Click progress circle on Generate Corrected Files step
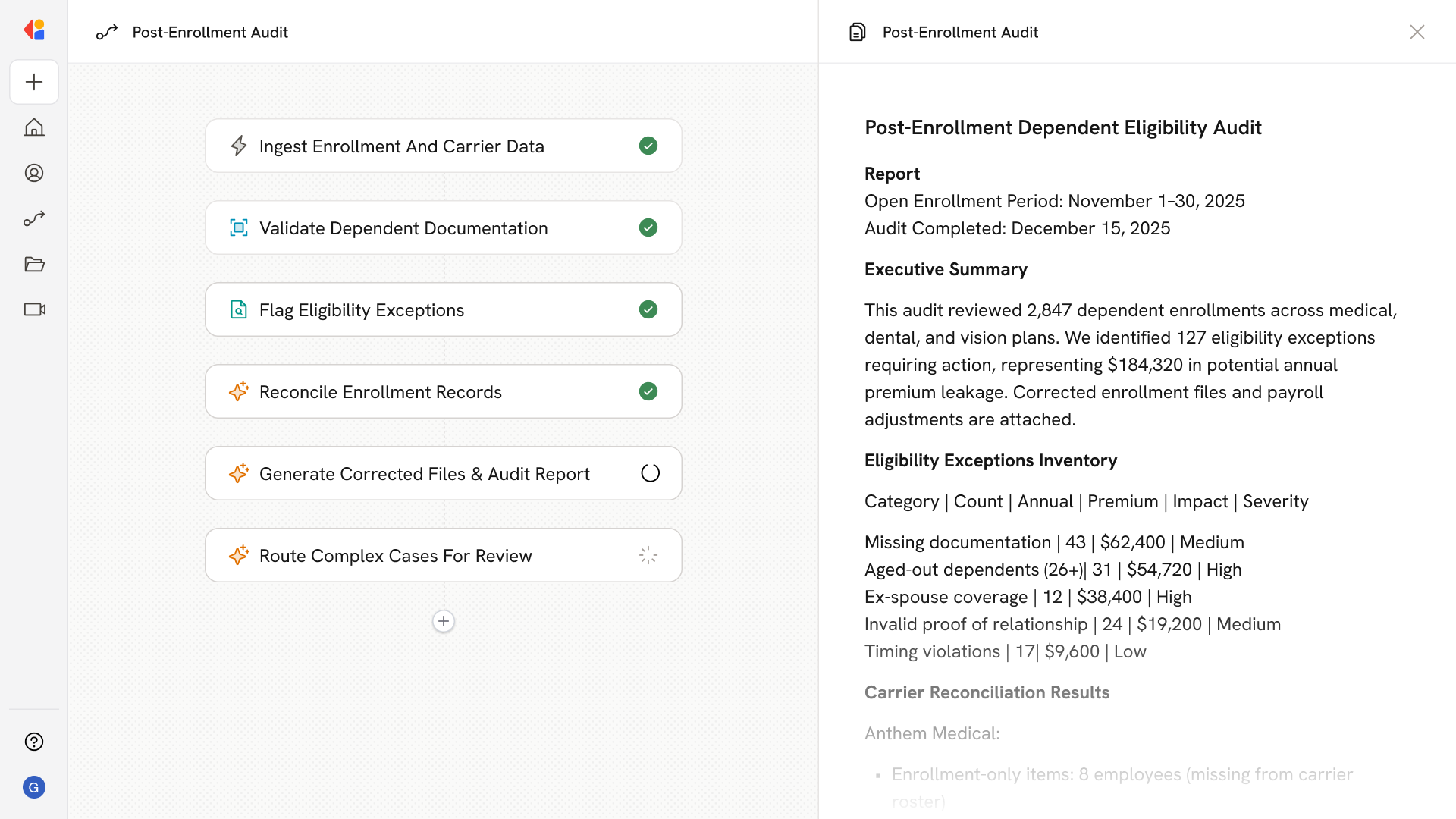 pos(650,473)
